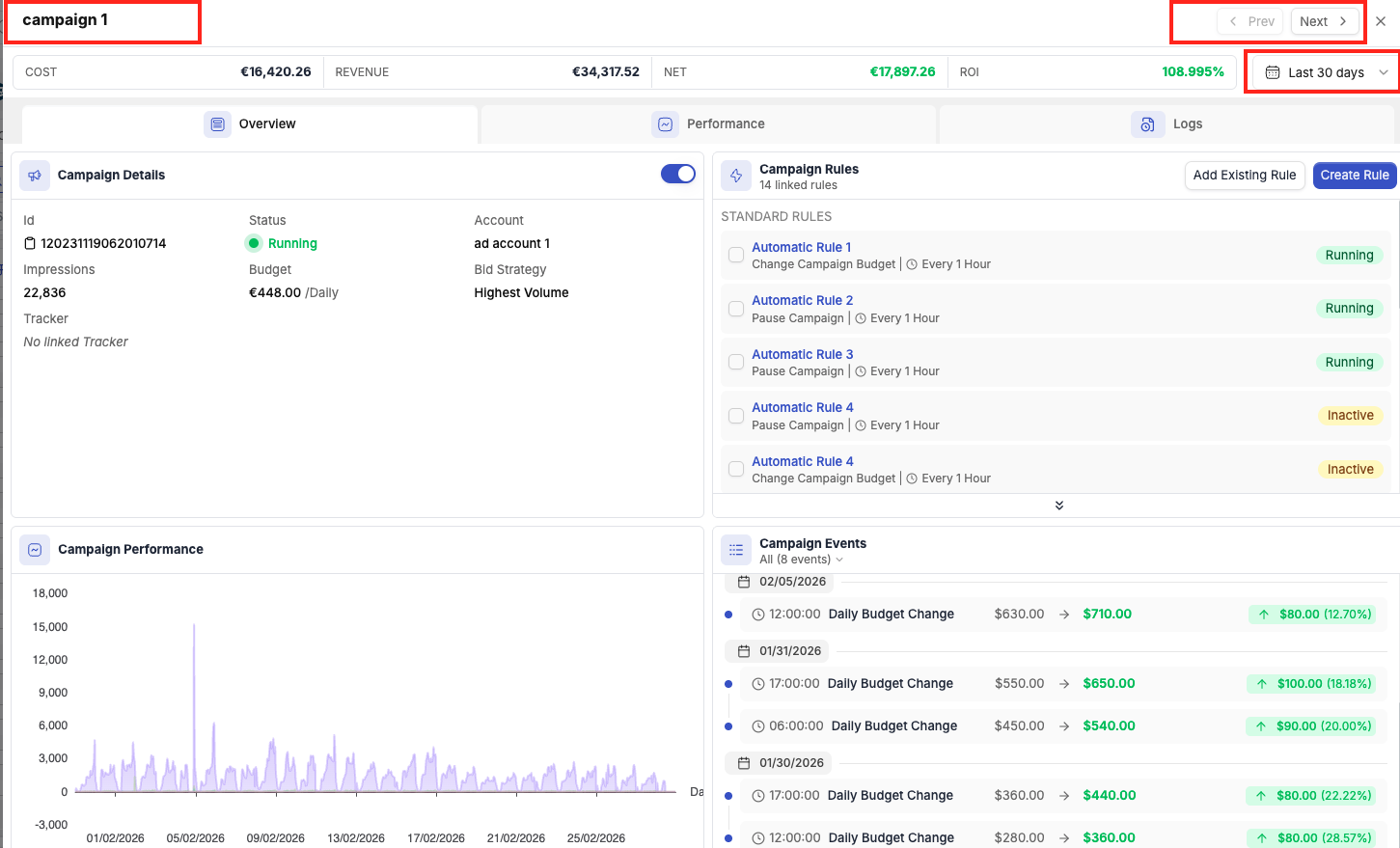Click the calendar icon in date range selector
The width and height of the screenshot is (1400, 848).
click(x=1273, y=72)
